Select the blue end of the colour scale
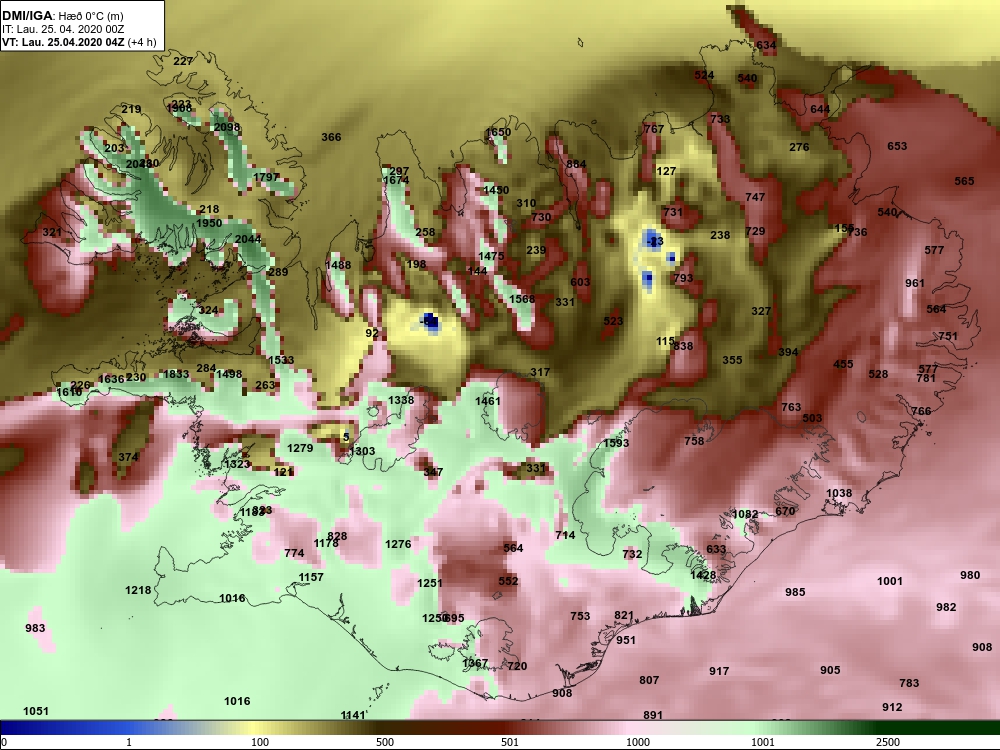The height and width of the screenshot is (750, 1000). [x=38, y=728]
